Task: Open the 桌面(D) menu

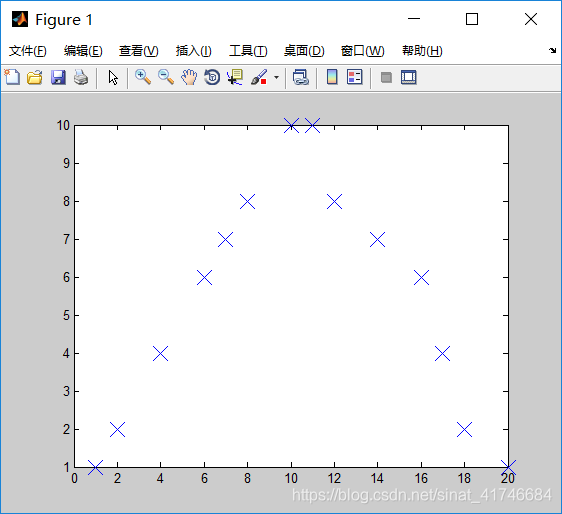Action: tap(304, 51)
